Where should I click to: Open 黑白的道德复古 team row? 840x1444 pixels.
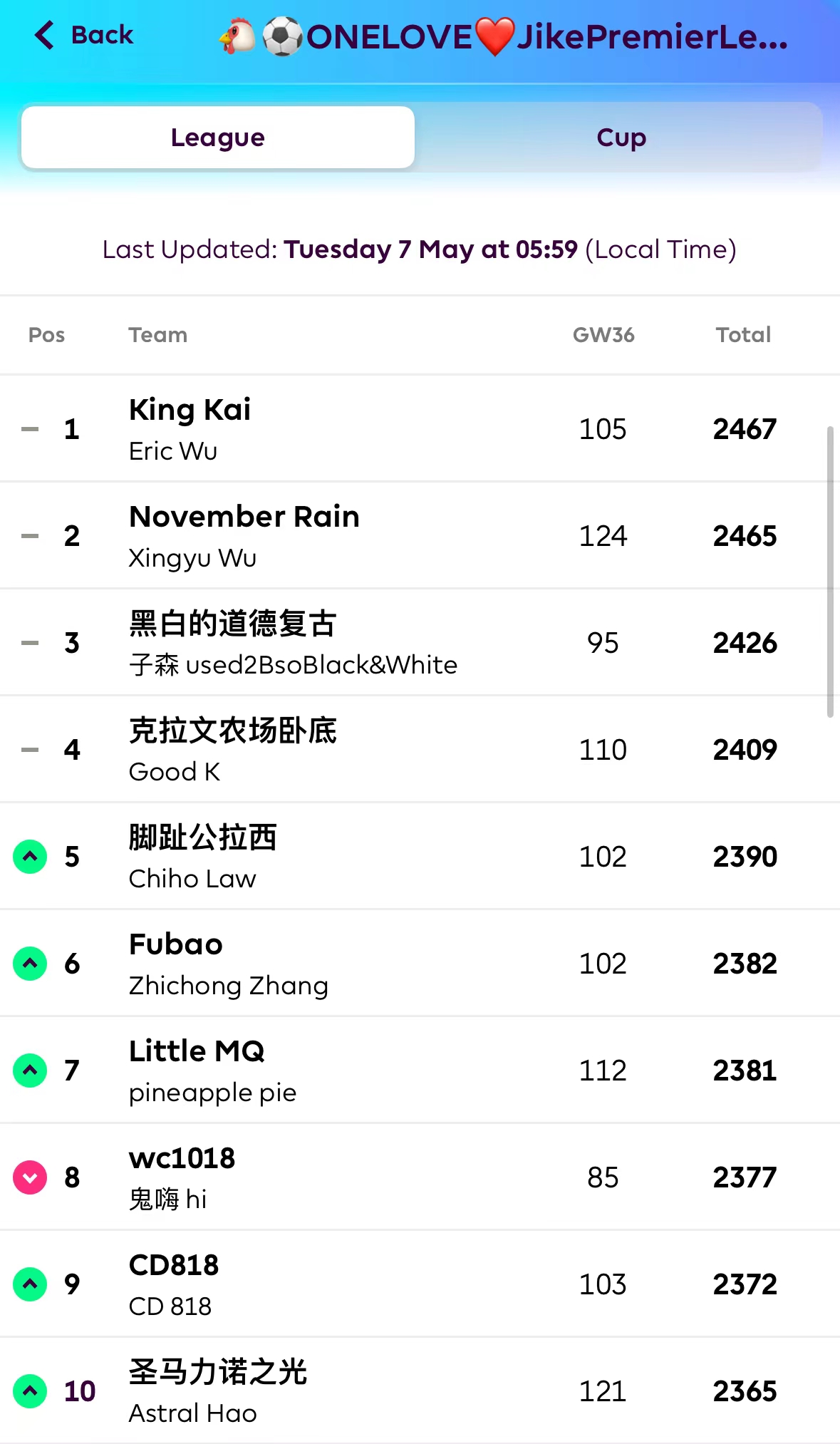tap(232, 624)
